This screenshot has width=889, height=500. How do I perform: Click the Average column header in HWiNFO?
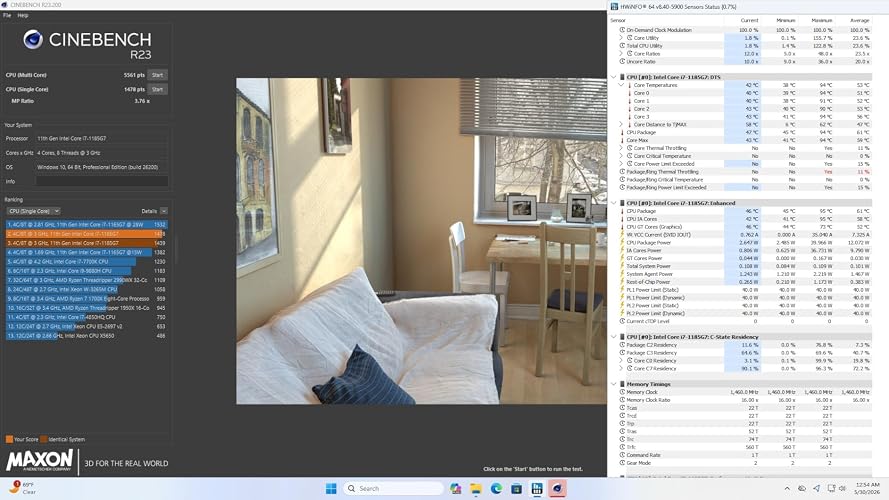click(x=860, y=20)
